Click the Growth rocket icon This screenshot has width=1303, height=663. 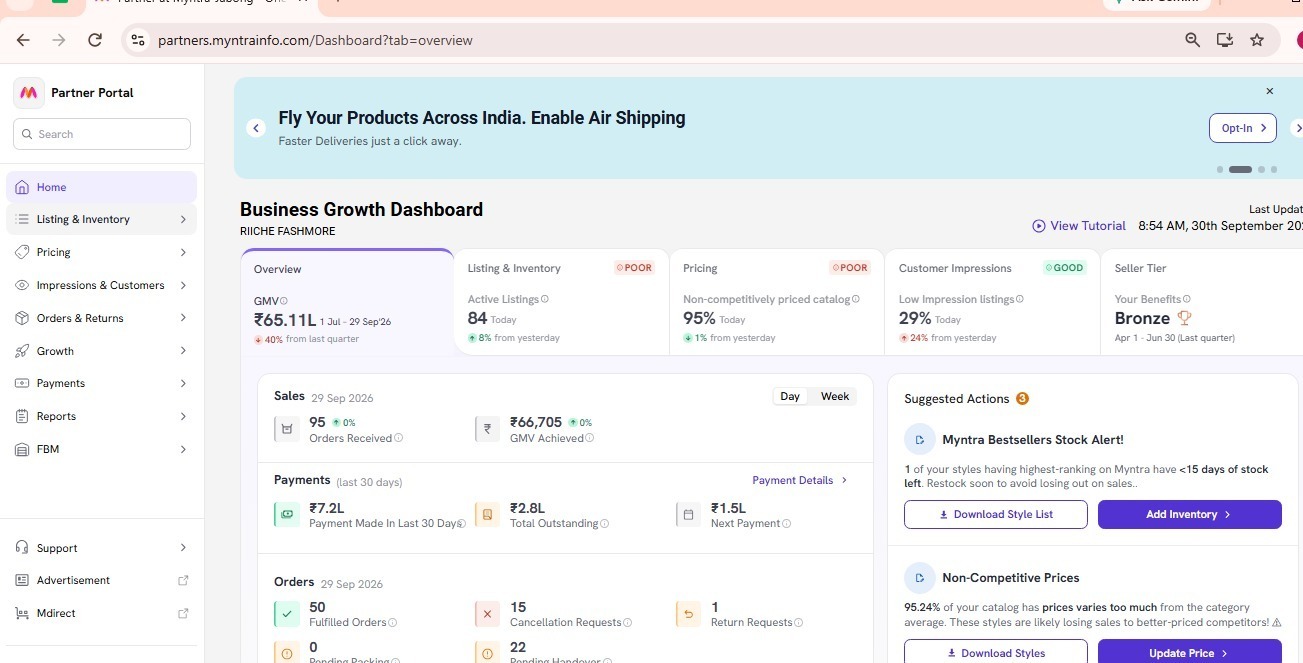[22, 351]
